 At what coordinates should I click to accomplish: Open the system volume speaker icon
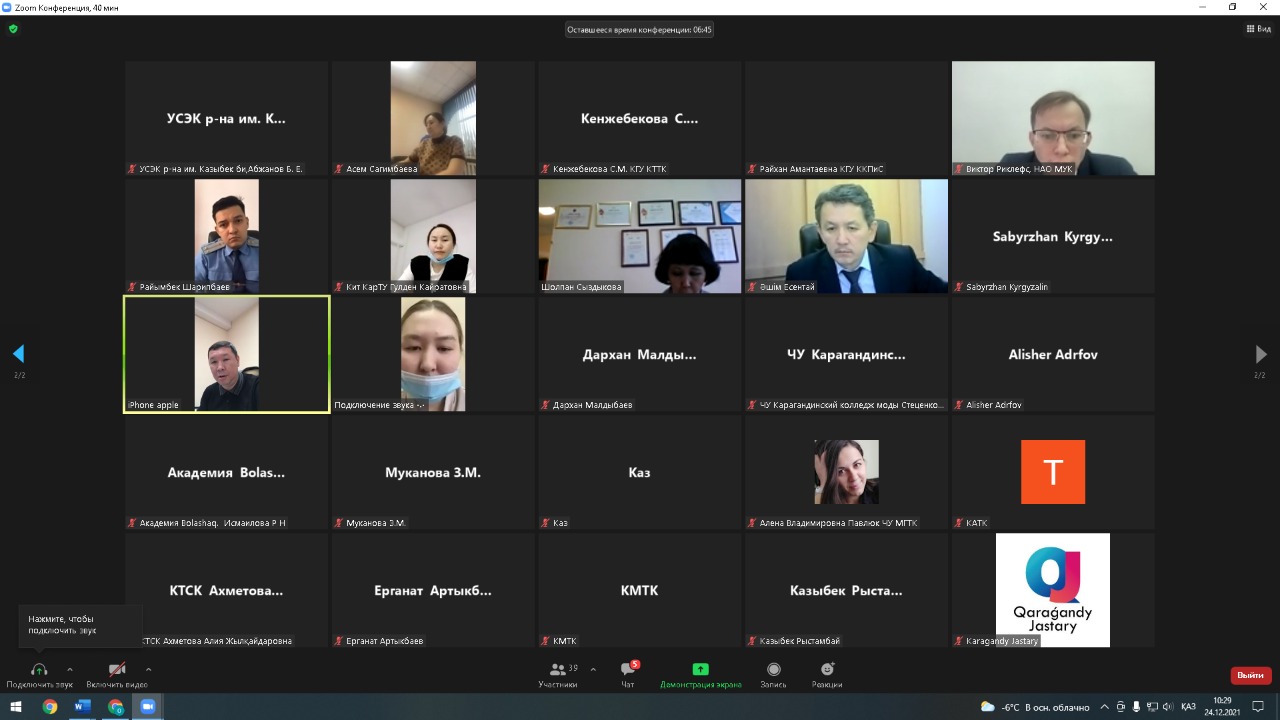coord(1167,707)
